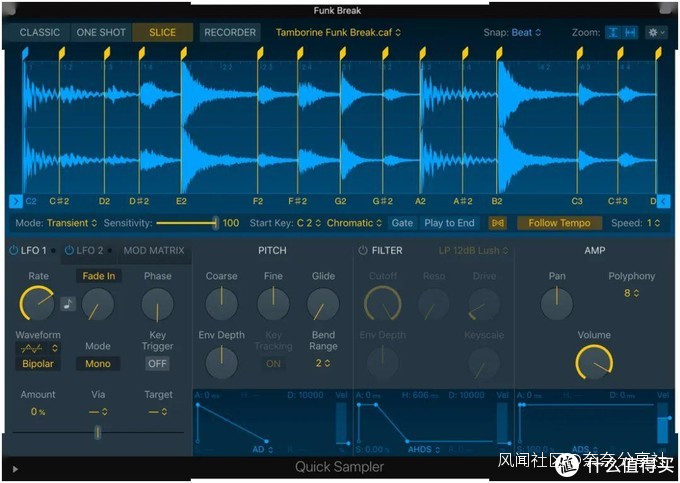Viewport: 680px width, 483px height.
Task: Open the Snap Beat dropdown
Action: [x=526, y=32]
